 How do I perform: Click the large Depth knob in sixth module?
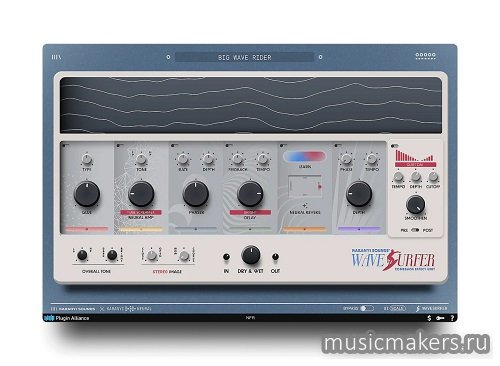(x=359, y=194)
